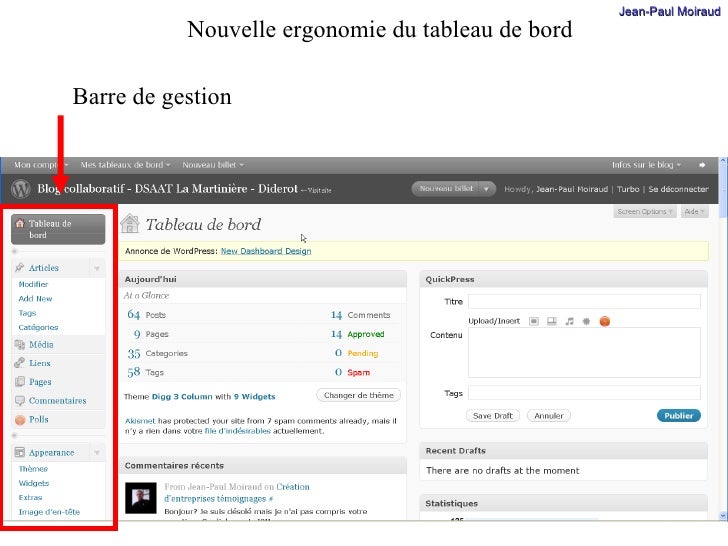This screenshot has width=728, height=546.
Task: Collapse the Articles menu section arrow
Action: click(97, 268)
